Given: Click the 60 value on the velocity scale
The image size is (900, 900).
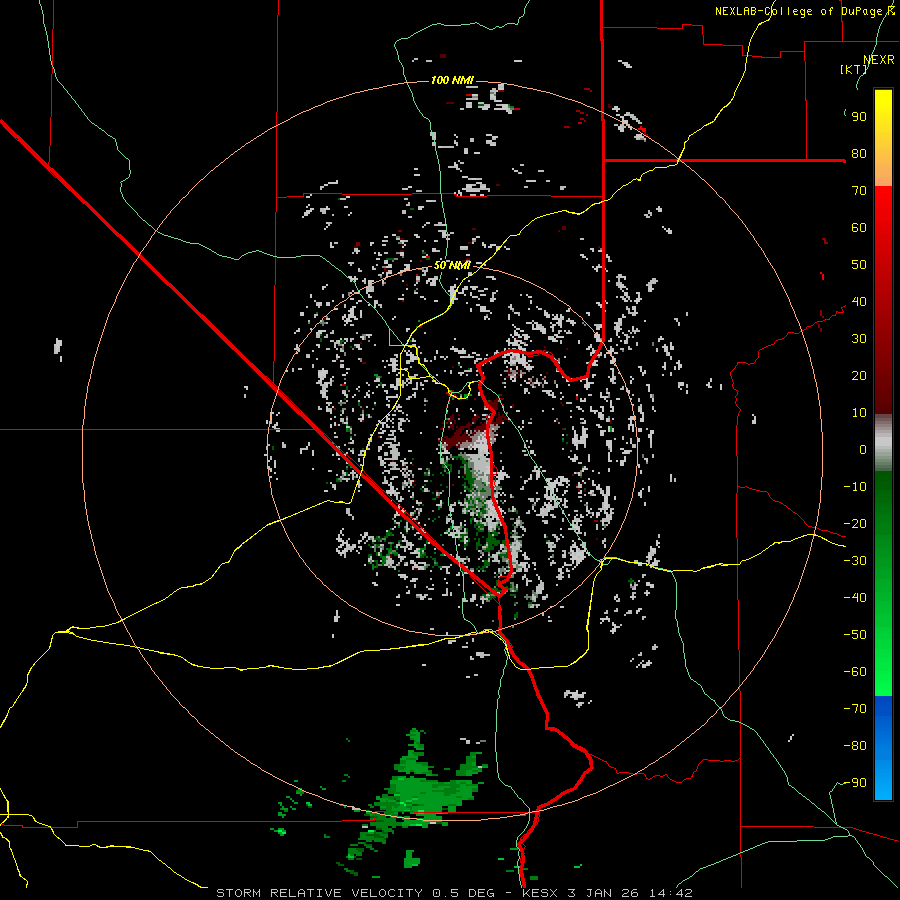Looking at the screenshot, I should (859, 228).
